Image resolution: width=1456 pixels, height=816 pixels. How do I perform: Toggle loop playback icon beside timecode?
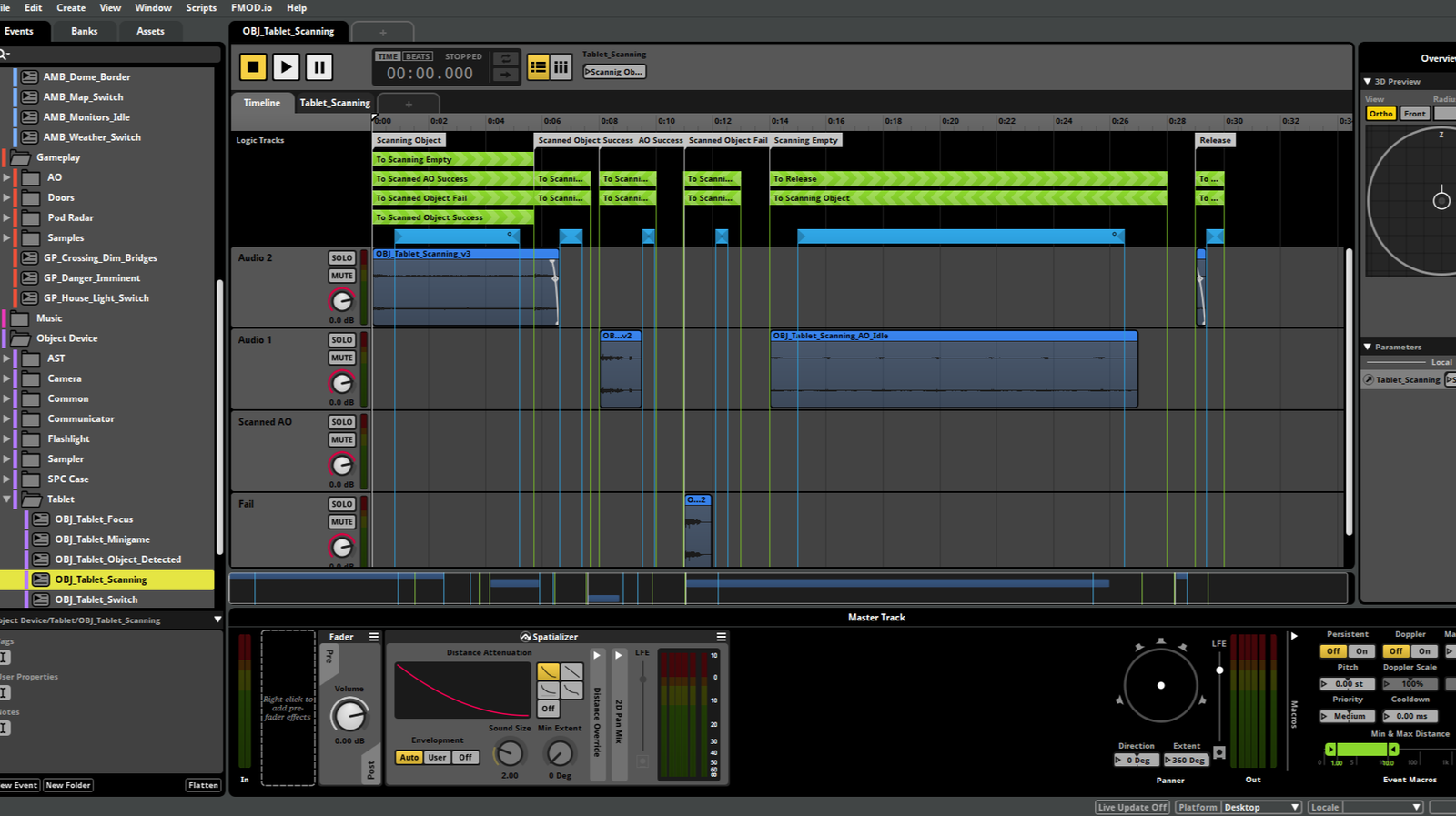[x=505, y=58]
